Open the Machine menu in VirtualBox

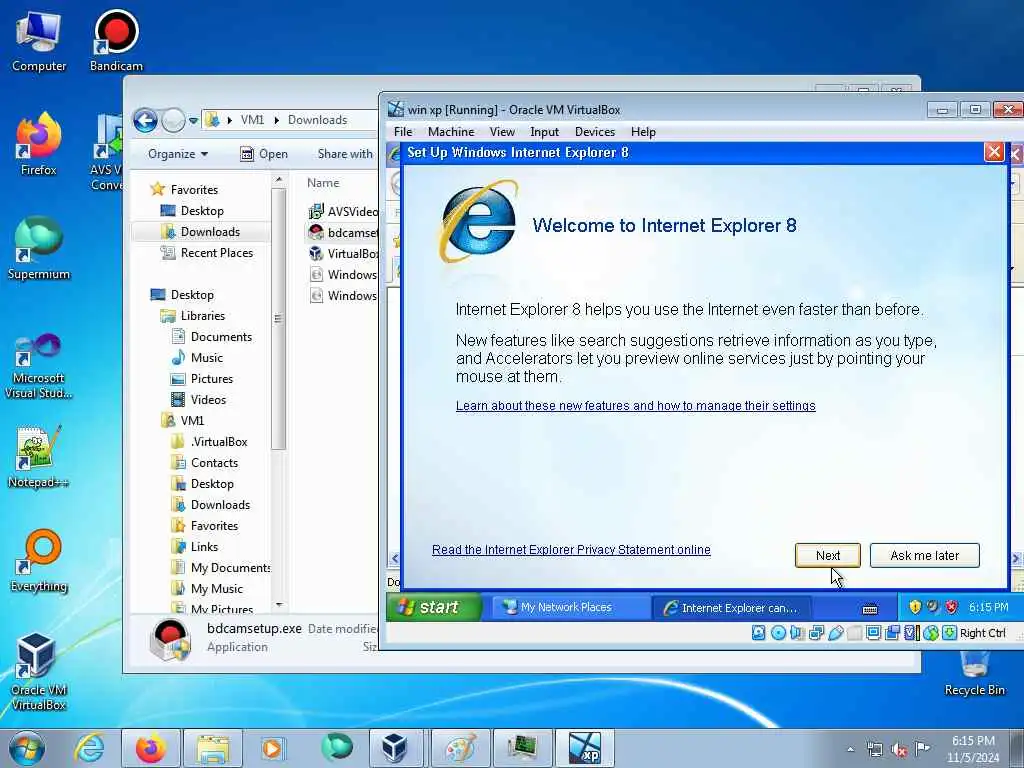pos(451,132)
